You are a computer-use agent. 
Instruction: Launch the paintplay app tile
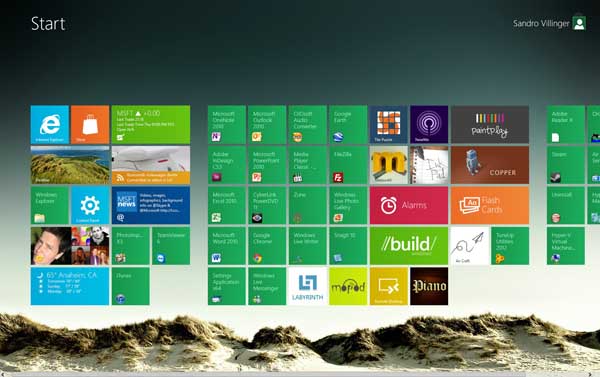tap(490, 125)
